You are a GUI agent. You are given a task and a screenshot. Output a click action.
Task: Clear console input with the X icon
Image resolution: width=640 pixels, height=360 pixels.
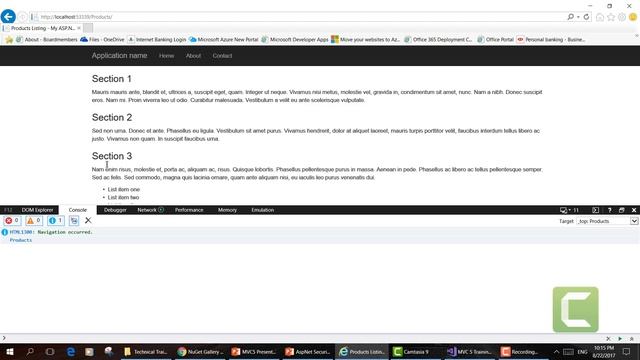608,338
